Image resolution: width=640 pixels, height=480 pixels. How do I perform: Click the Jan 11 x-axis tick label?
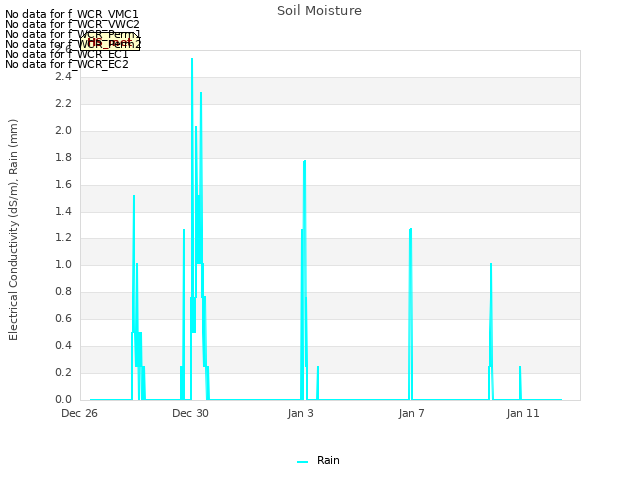tap(523, 413)
